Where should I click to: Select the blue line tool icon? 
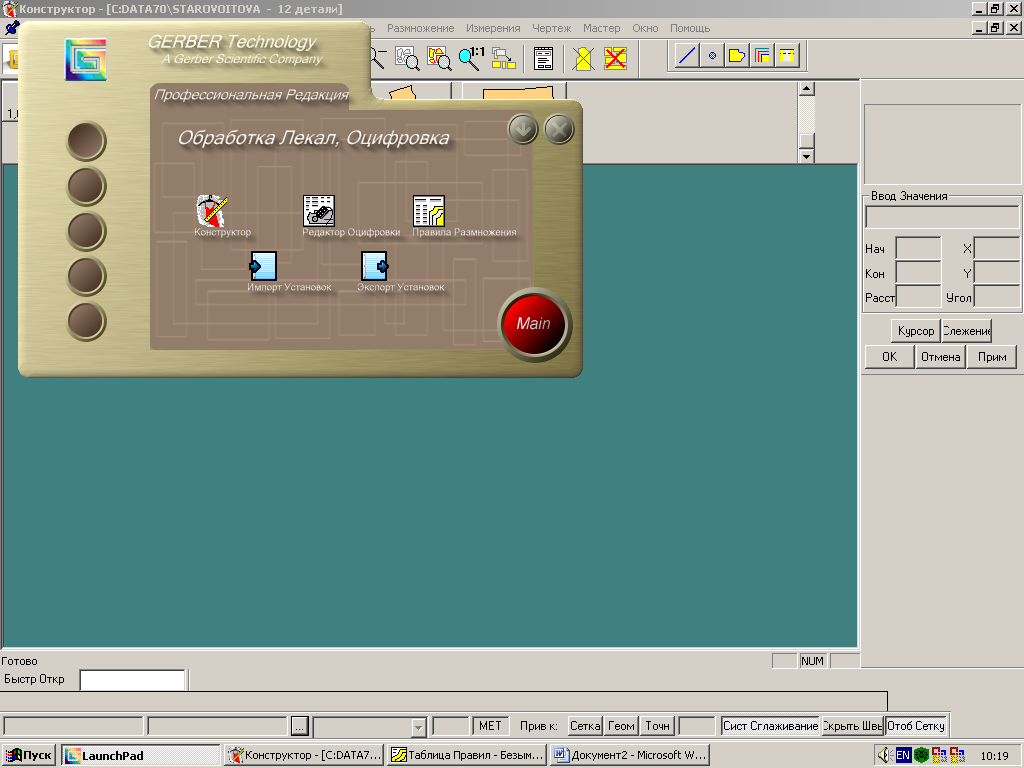click(x=686, y=56)
